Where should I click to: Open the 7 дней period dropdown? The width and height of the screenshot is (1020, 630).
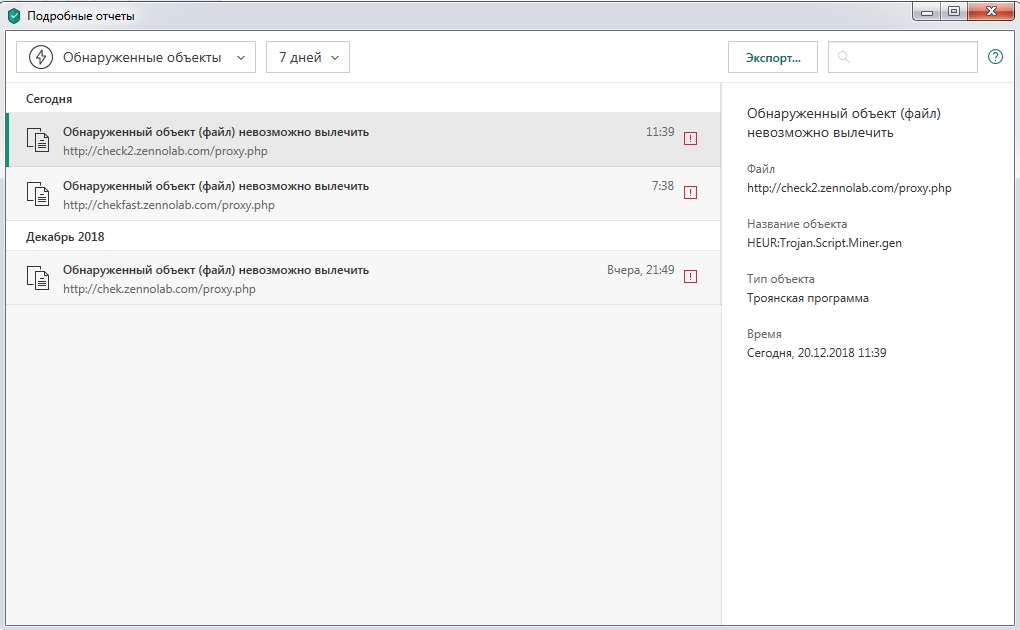307,58
